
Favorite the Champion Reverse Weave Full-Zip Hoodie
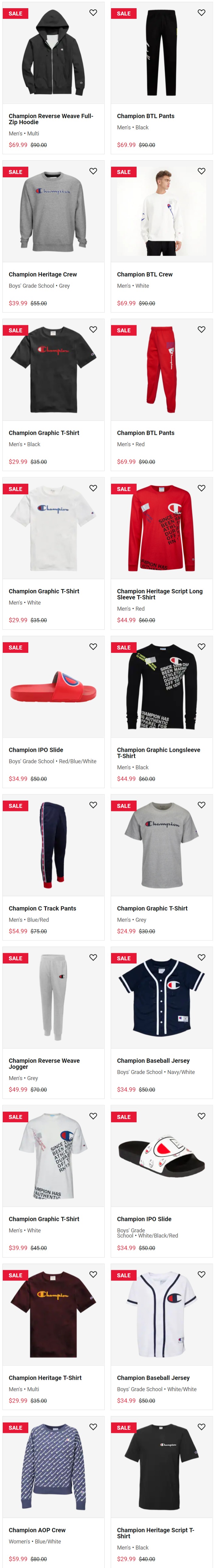tap(93, 13)
